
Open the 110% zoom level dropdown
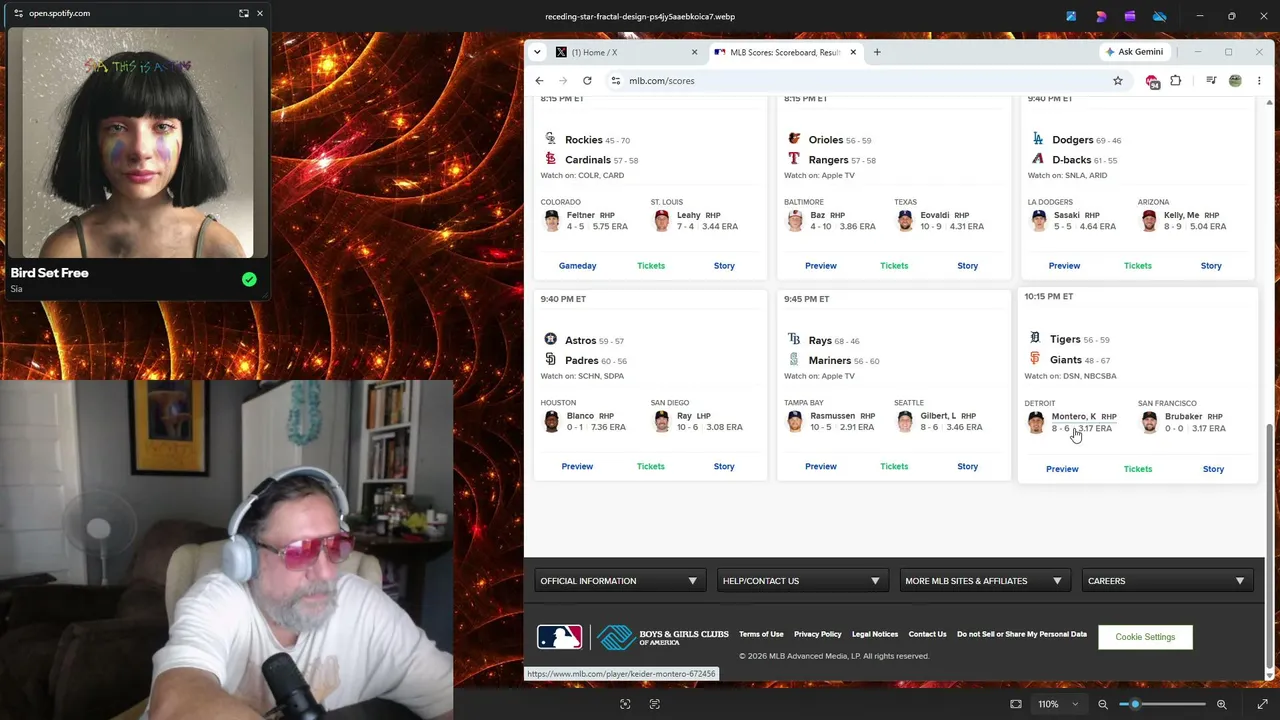click(1058, 704)
